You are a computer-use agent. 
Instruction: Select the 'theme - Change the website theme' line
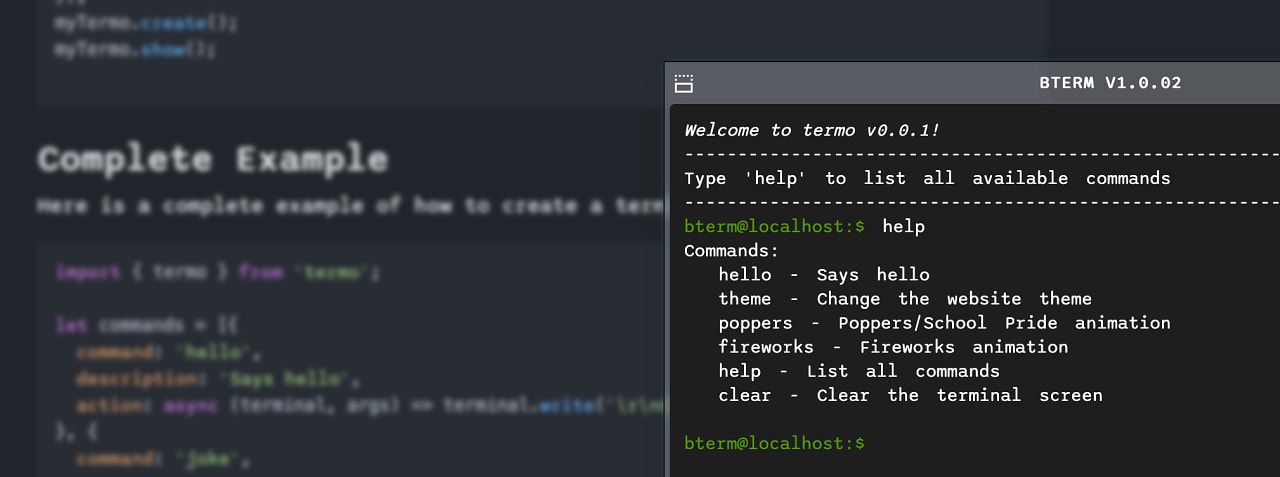click(905, 299)
